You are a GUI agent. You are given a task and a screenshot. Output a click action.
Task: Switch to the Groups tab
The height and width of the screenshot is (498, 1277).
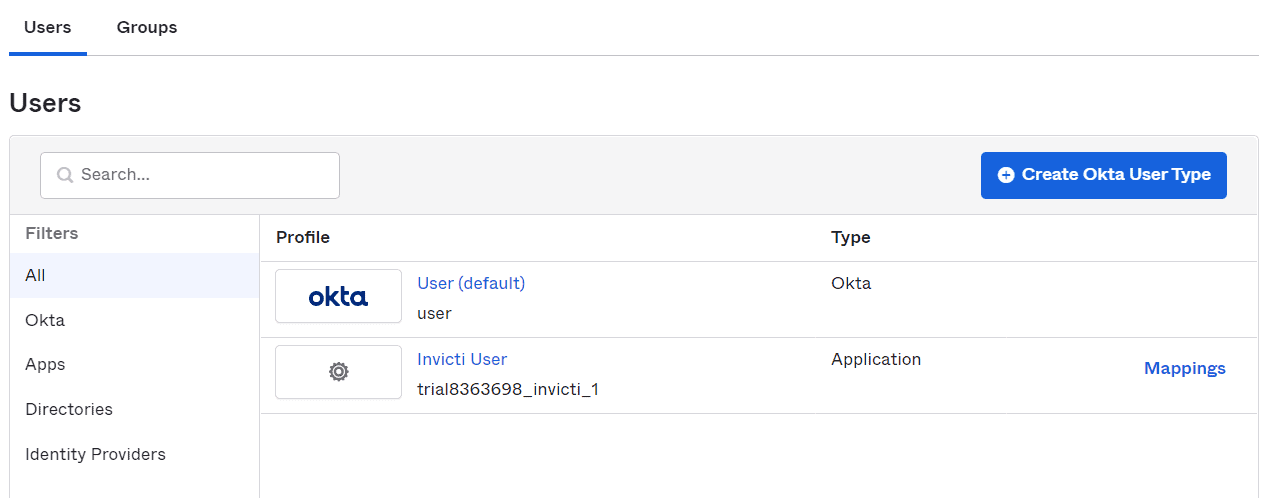coord(147,27)
